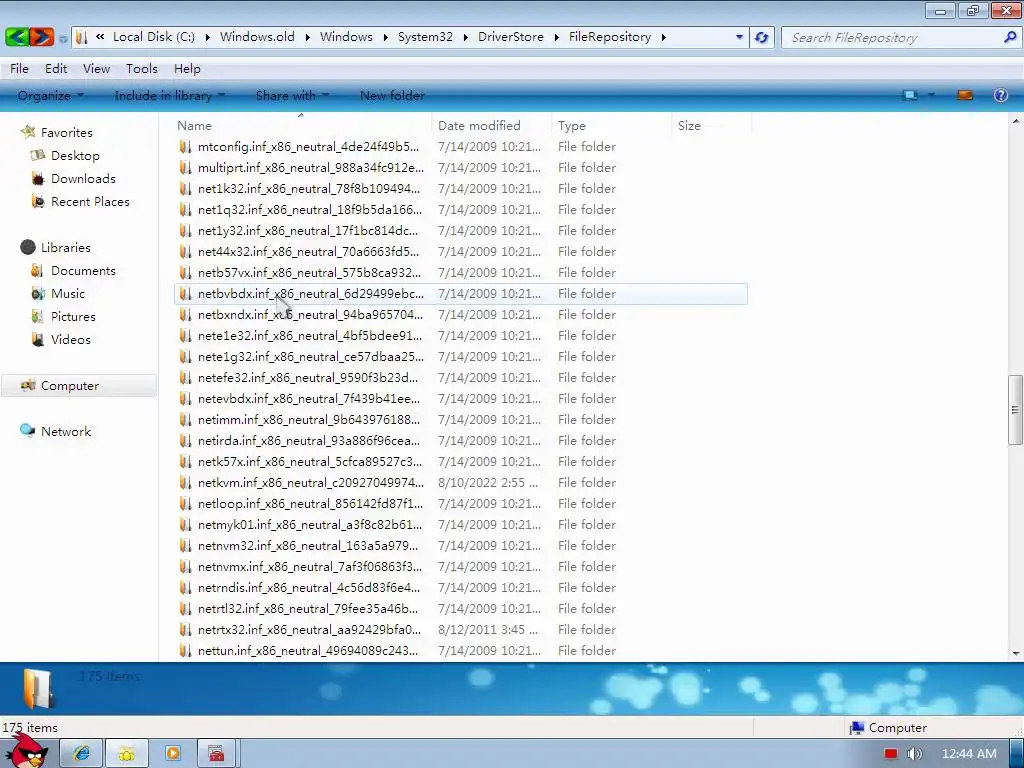Viewport: 1024px width, 768px height.
Task: Go forward with the orange forward arrow
Action: click(x=41, y=37)
